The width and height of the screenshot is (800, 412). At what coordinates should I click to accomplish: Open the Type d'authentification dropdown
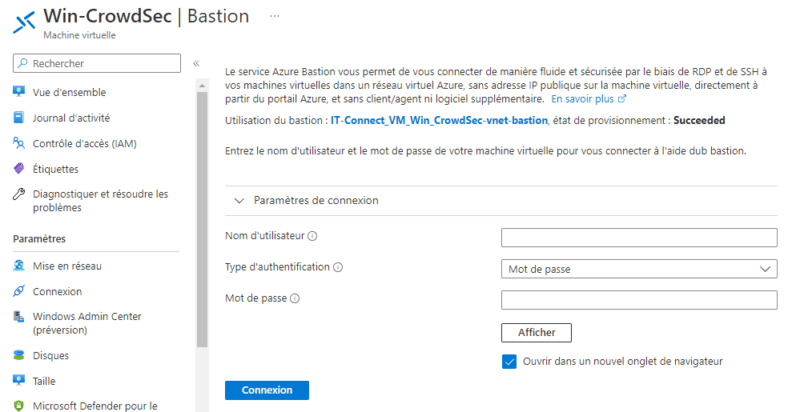pyautogui.click(x=639, y=268)
